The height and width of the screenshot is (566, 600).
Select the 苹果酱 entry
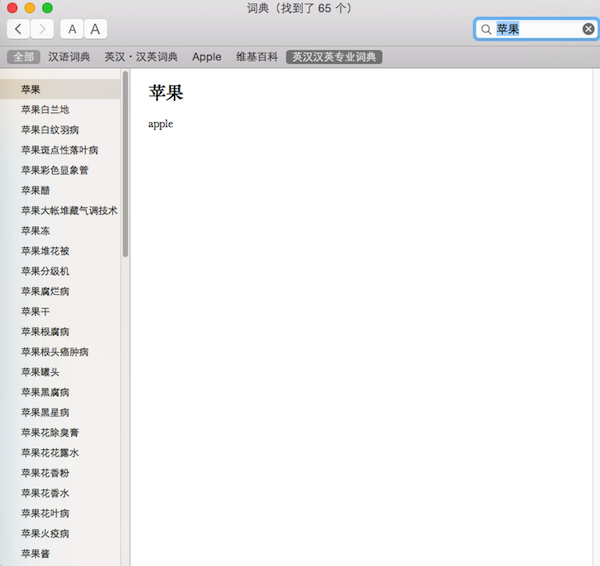60,554
